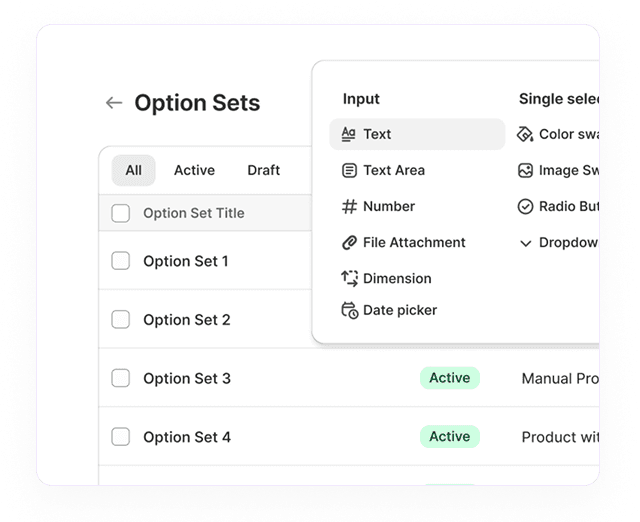Select the File Attachment paperclip icon
Screen dimensions: 640x522
click(349, 242)
